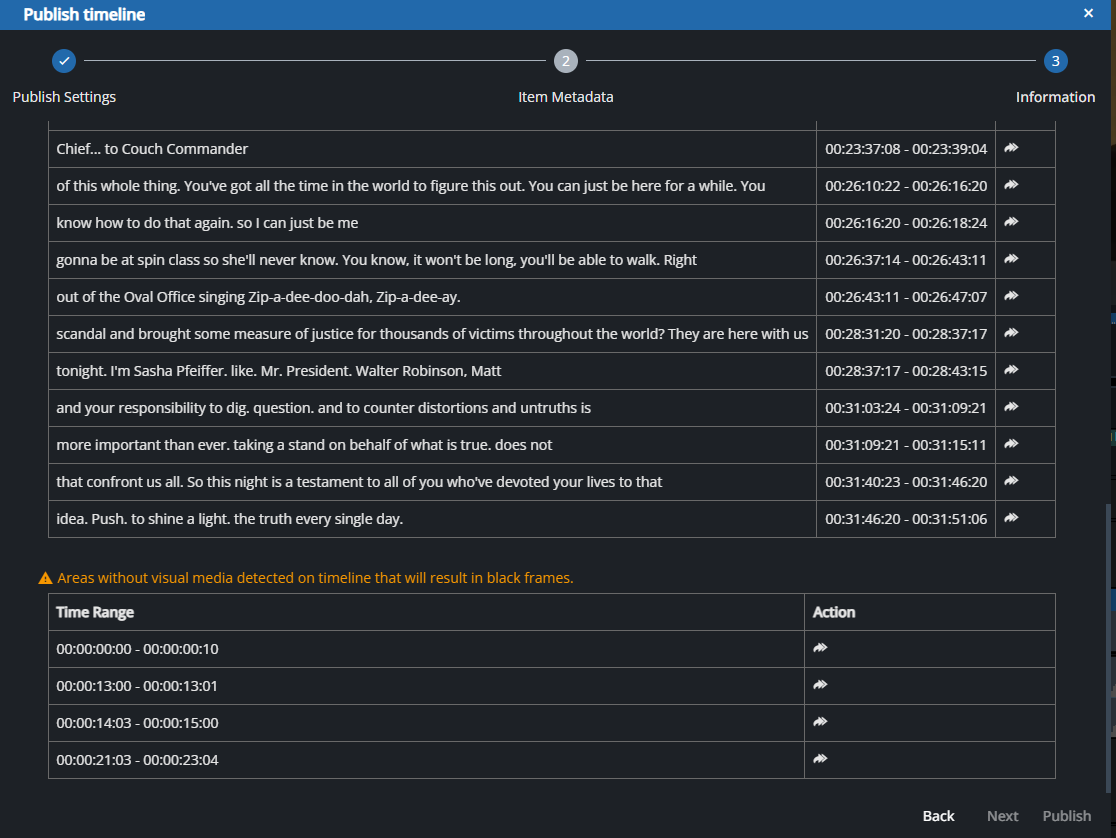1116x838 pixels.
Task: Jump to subtitle 'Chief... to Couch Commander' segment
Action: (1010, 148)
